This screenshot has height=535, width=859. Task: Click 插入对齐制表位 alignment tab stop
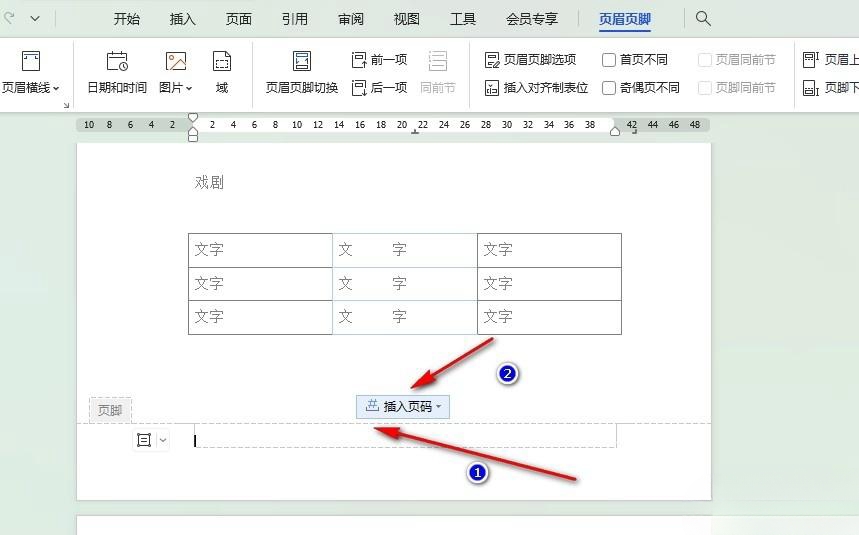click(536, 88)
